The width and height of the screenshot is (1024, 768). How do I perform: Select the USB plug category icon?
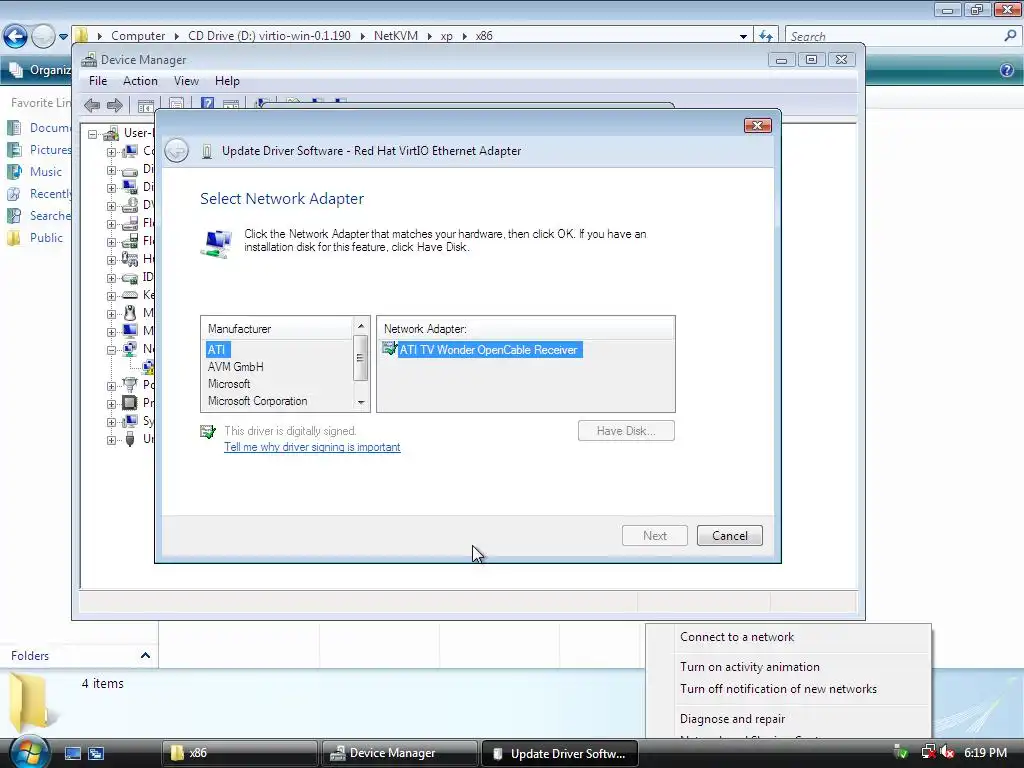pos(130,439)
